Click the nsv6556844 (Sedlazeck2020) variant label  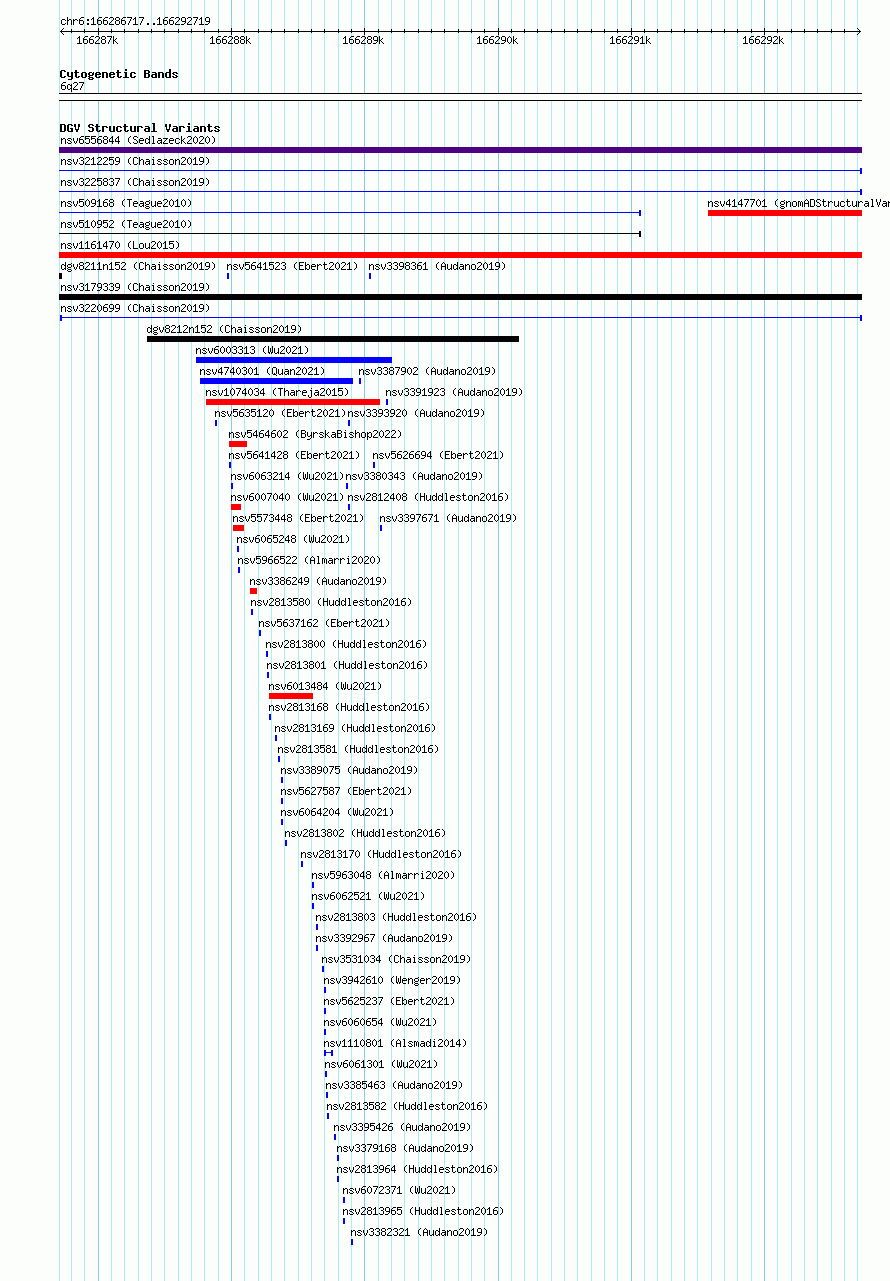coord(138,140)
